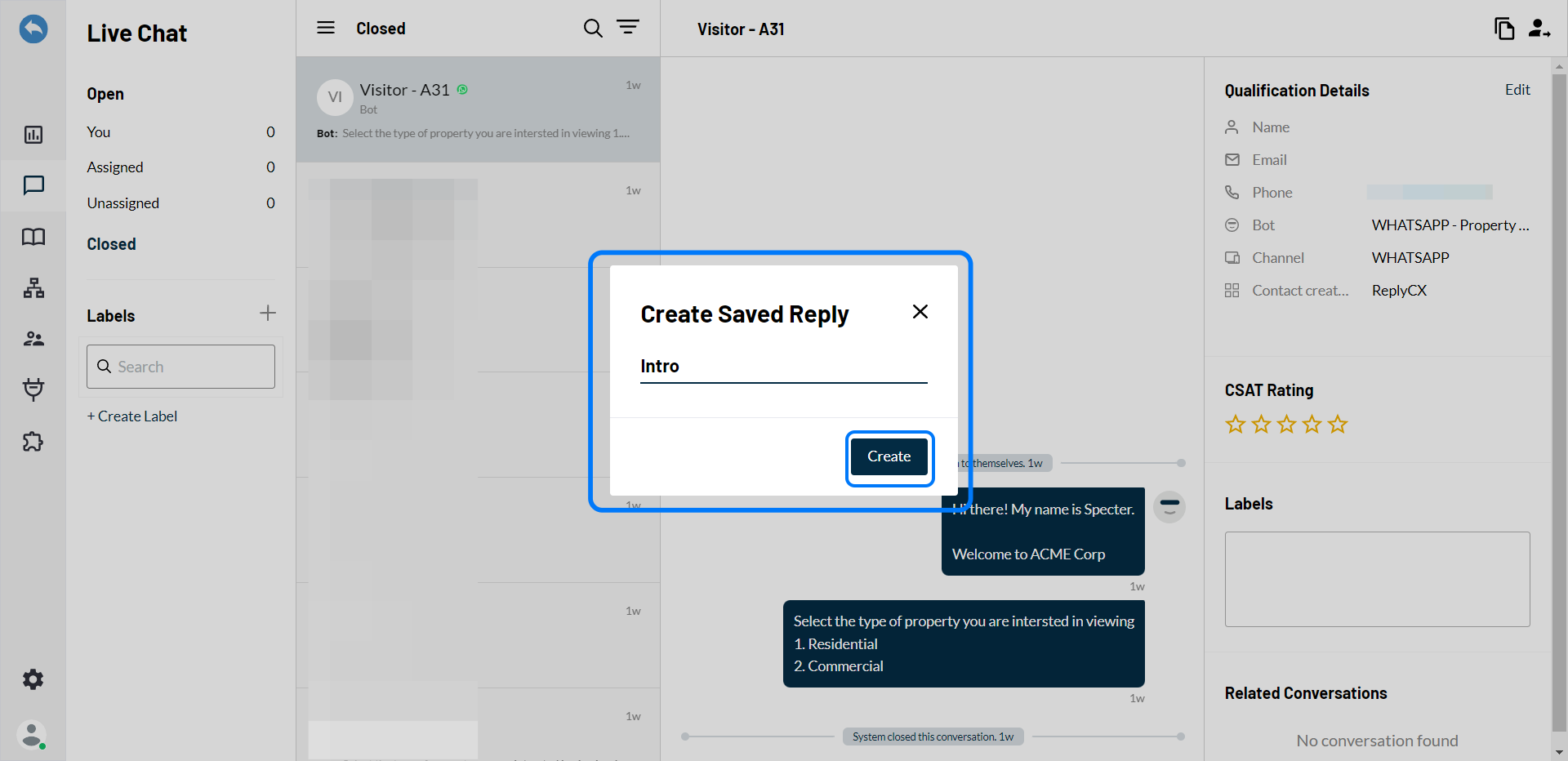Click the saved reply name input field
The image size is (1568, 761).
783,367
